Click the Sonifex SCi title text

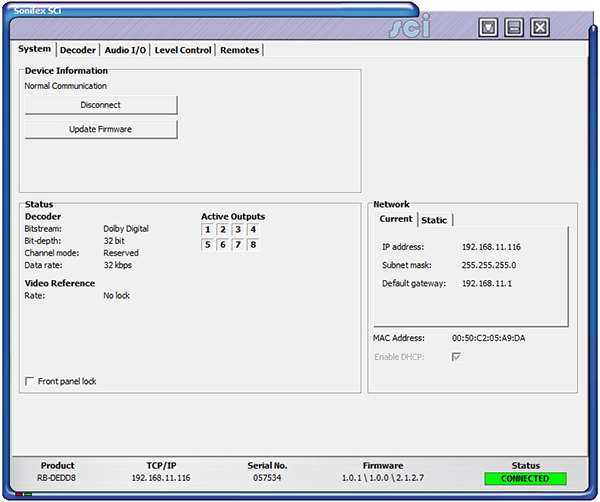pos(37,11)
